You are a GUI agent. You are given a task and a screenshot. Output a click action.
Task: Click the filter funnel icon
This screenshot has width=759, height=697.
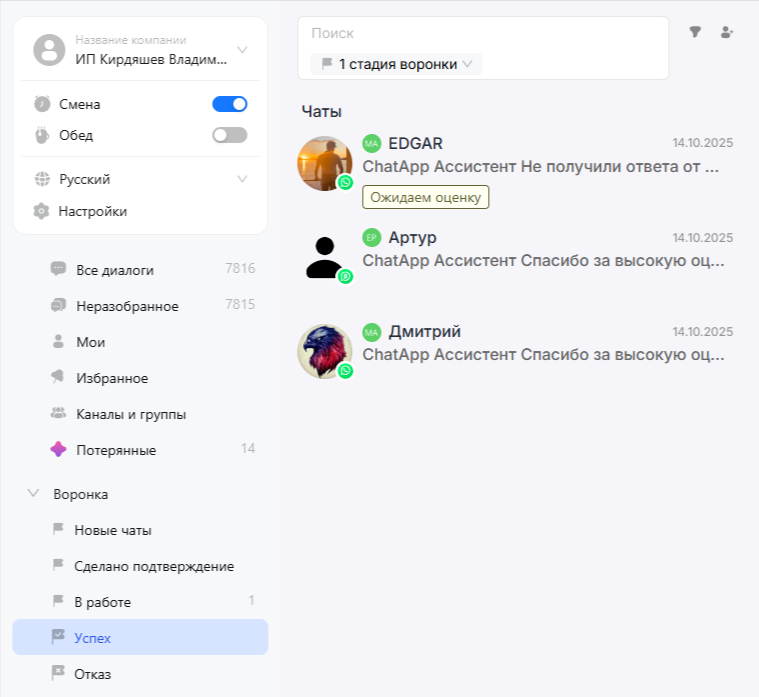coord(695,32)
